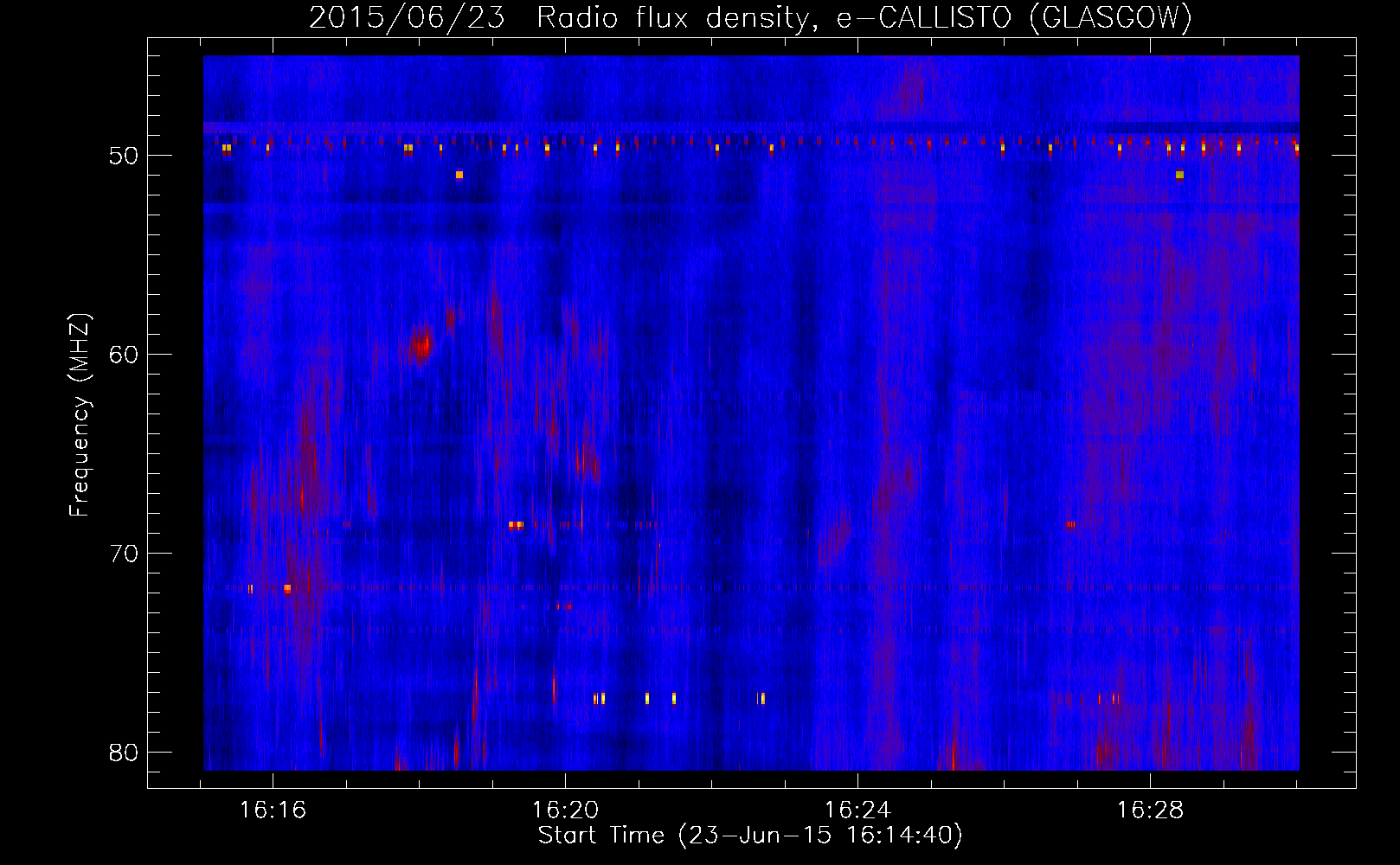Click the 50 frequency tick label

124,156
